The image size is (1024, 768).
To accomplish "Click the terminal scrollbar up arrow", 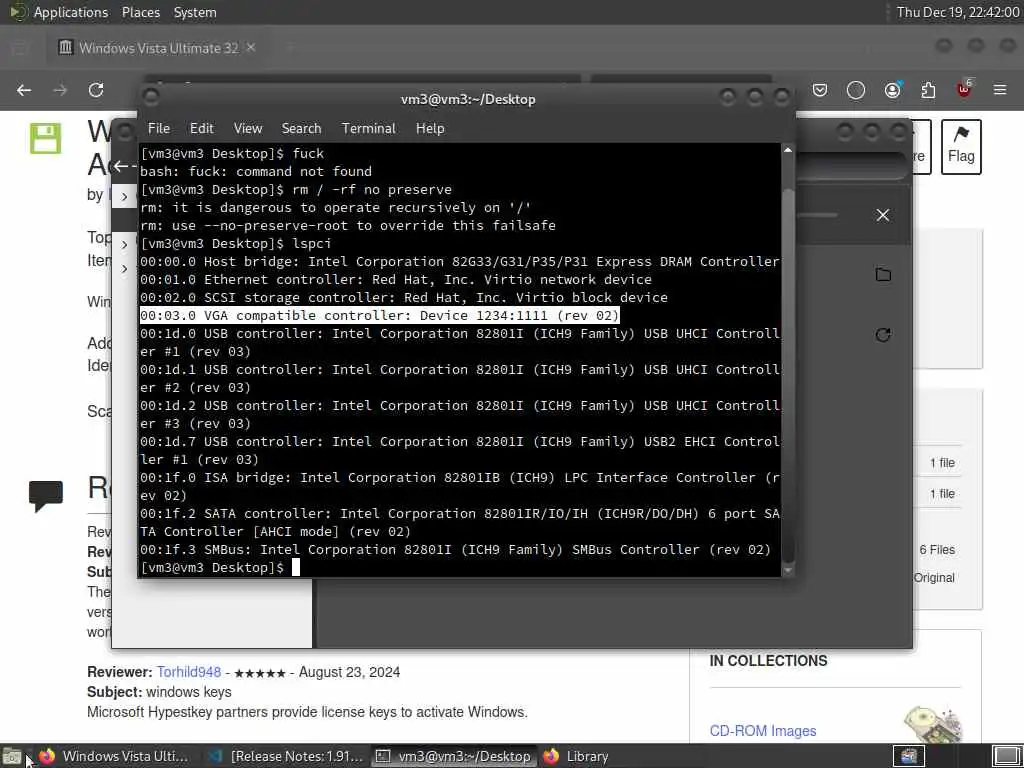I will [788, 150].
